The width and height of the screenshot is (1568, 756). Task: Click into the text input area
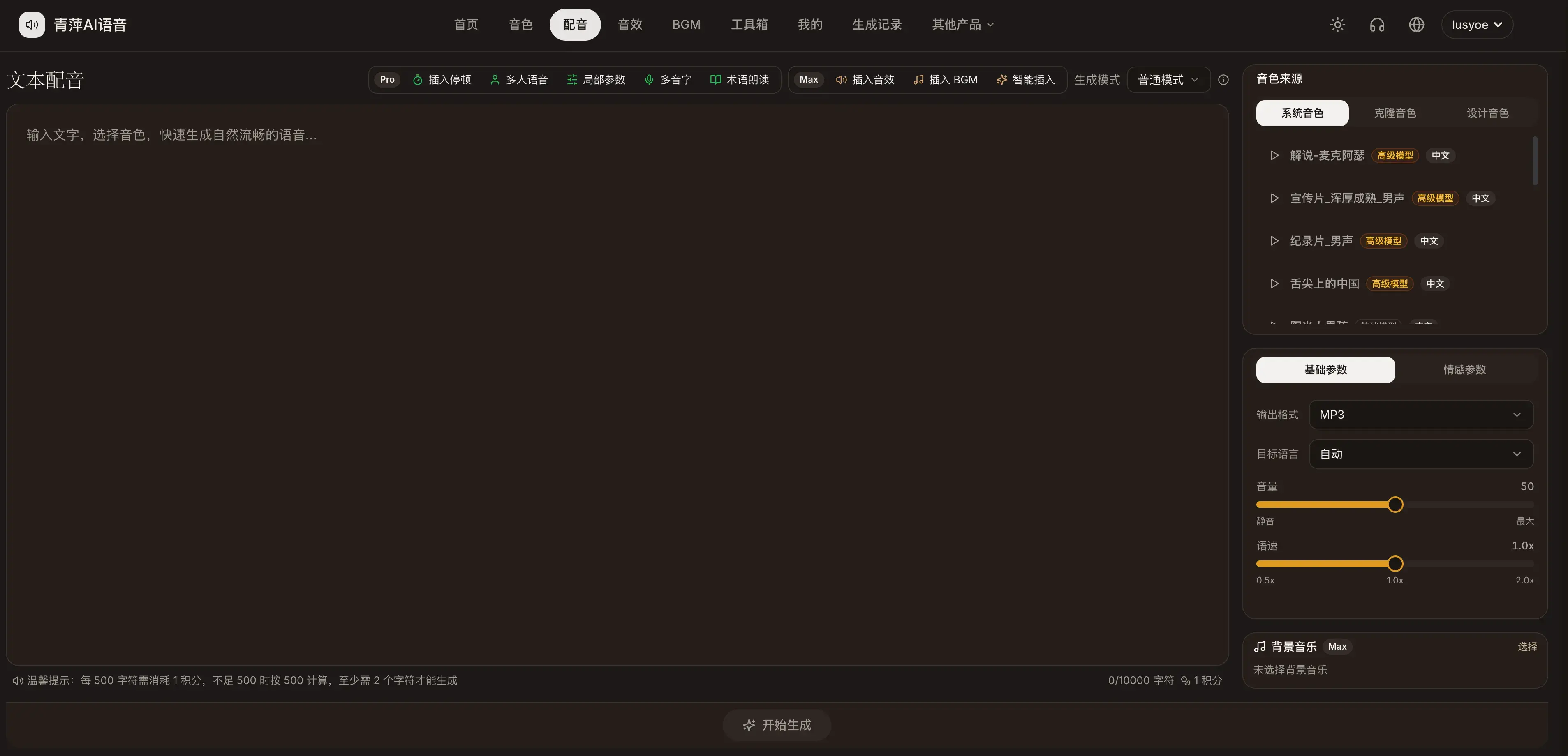(x=617, y=385)
